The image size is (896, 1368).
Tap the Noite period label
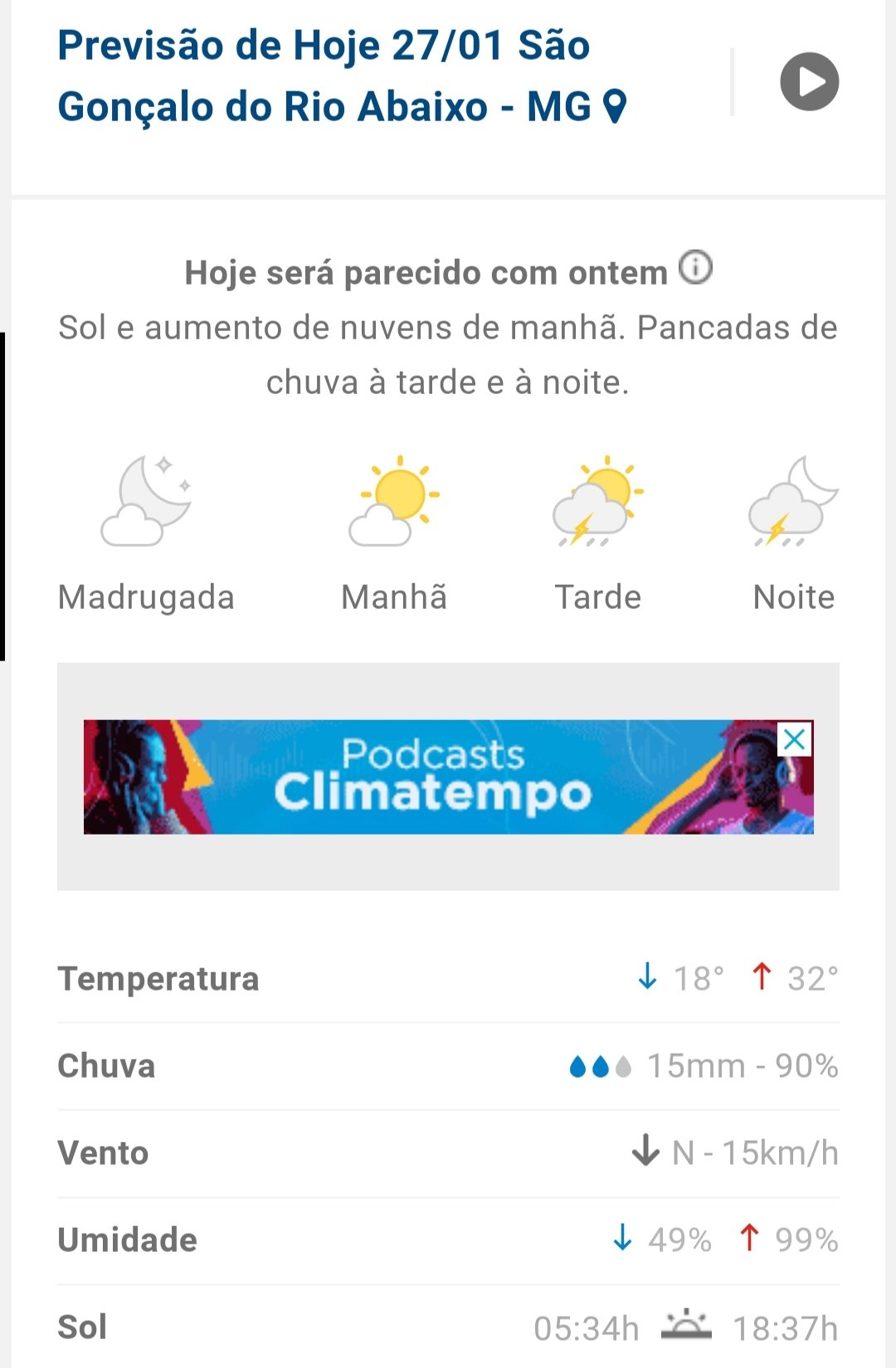793,597
